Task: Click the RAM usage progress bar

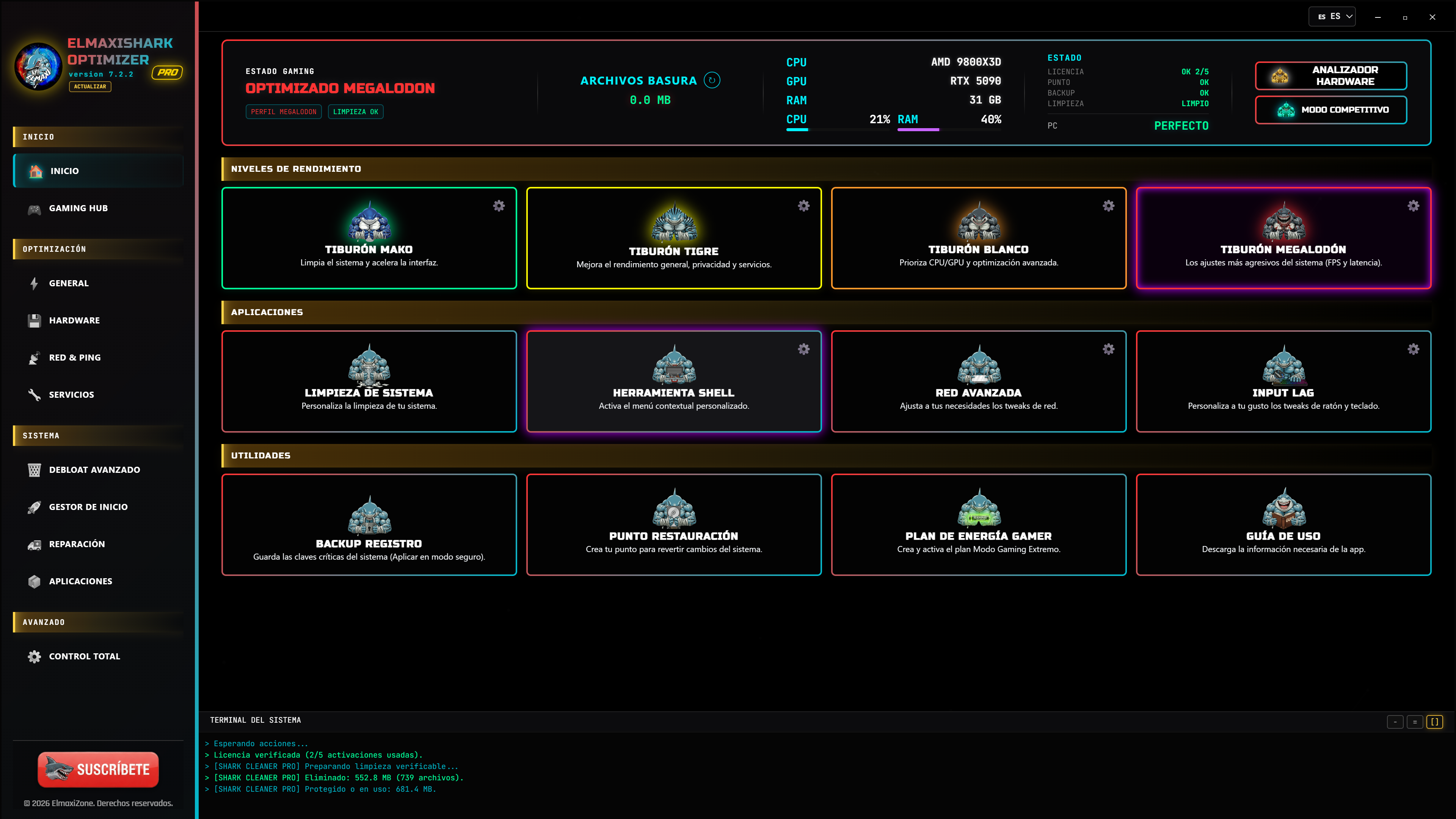Action: coord(949,130)
